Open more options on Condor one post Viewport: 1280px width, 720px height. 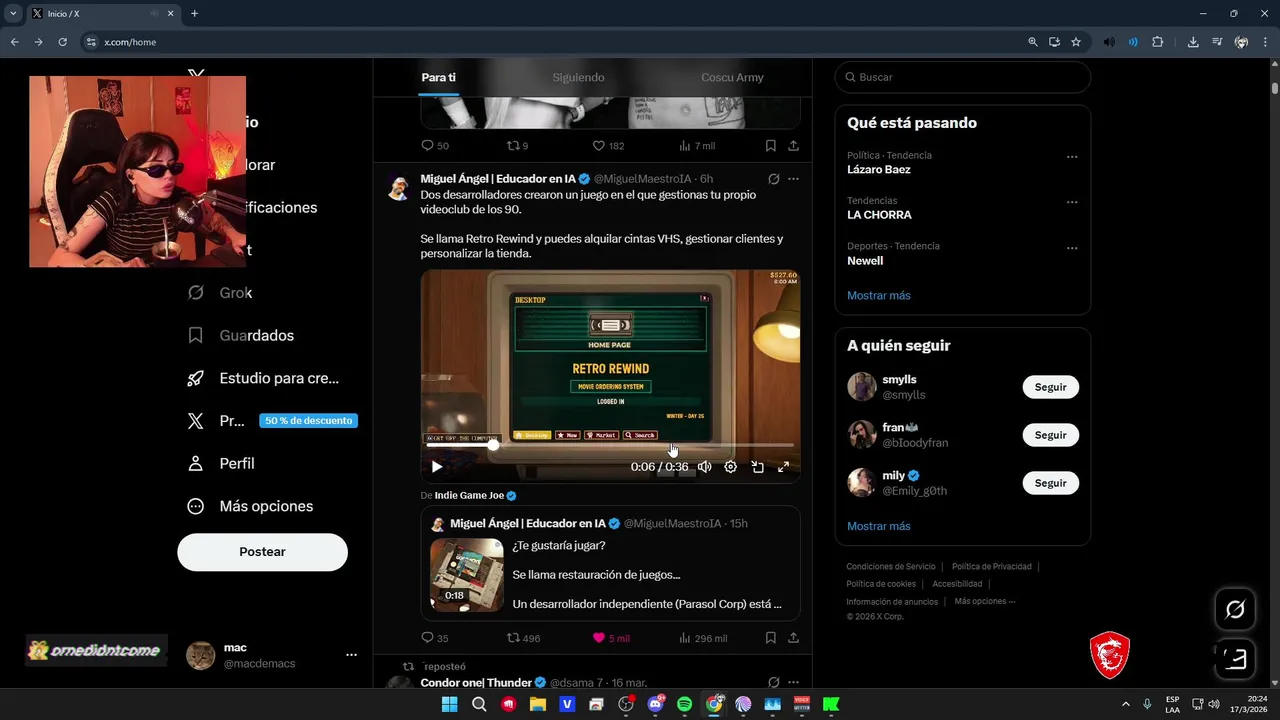click(x=793, y=682)
